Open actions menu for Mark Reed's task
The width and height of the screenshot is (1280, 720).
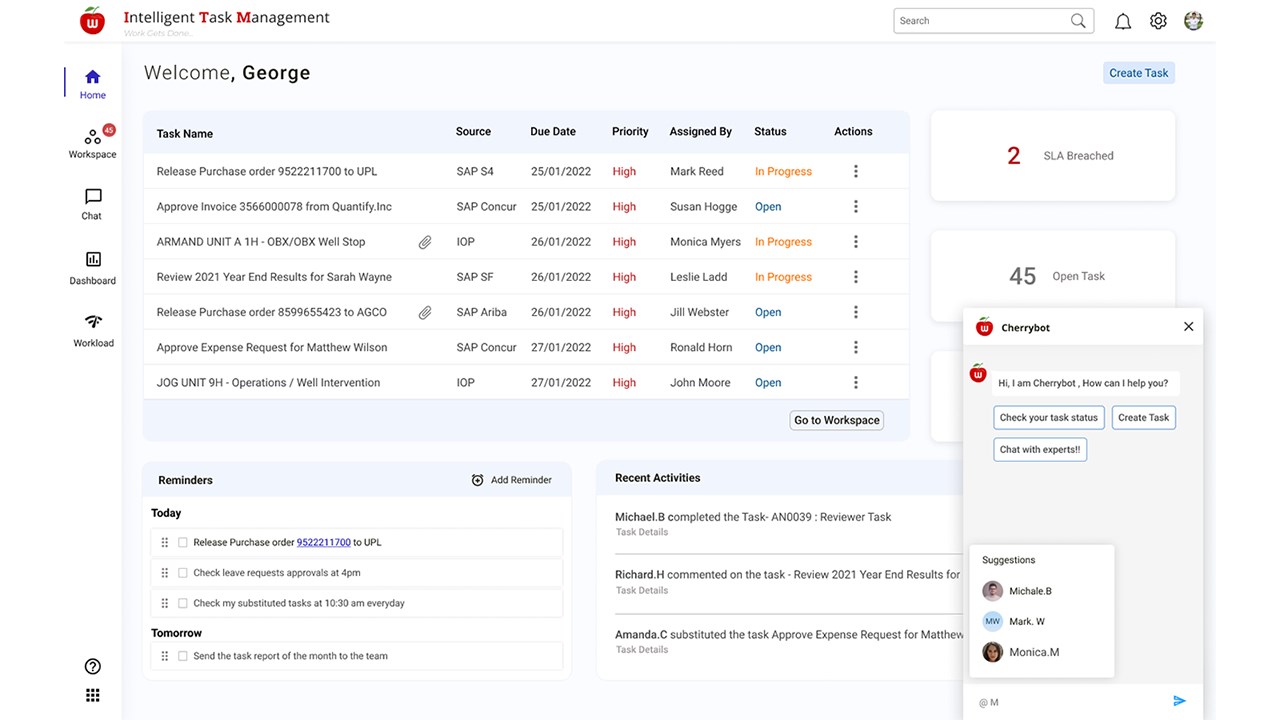[x=855, y=172]
